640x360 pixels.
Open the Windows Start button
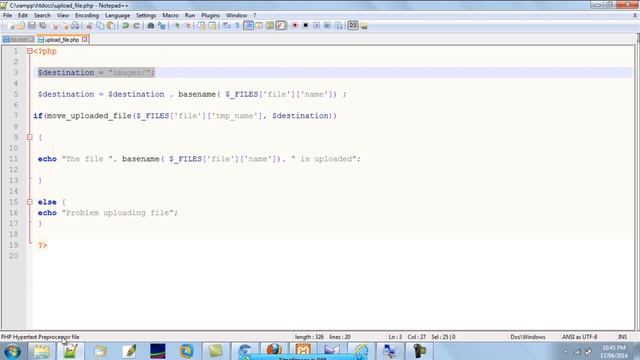(x=12, y=351)
